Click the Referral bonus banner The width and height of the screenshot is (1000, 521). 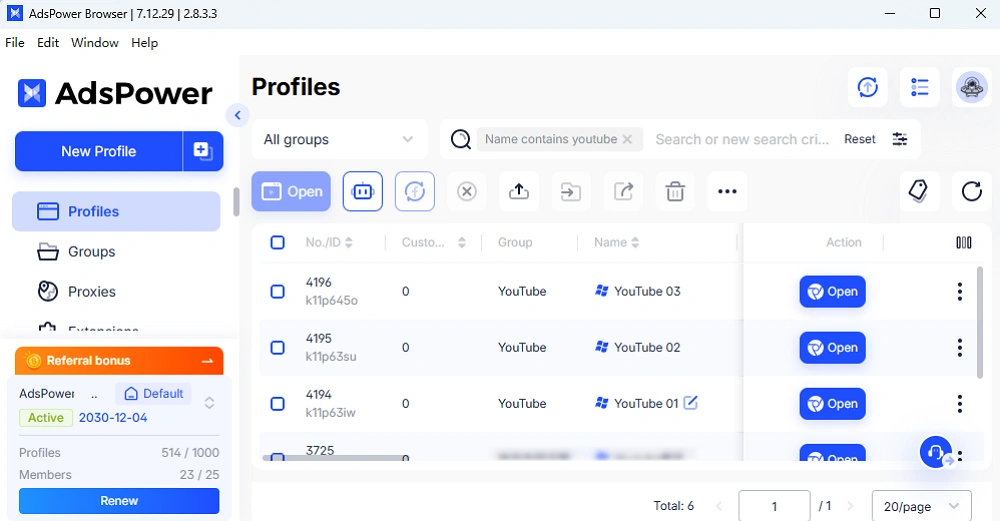pos(119,360)
